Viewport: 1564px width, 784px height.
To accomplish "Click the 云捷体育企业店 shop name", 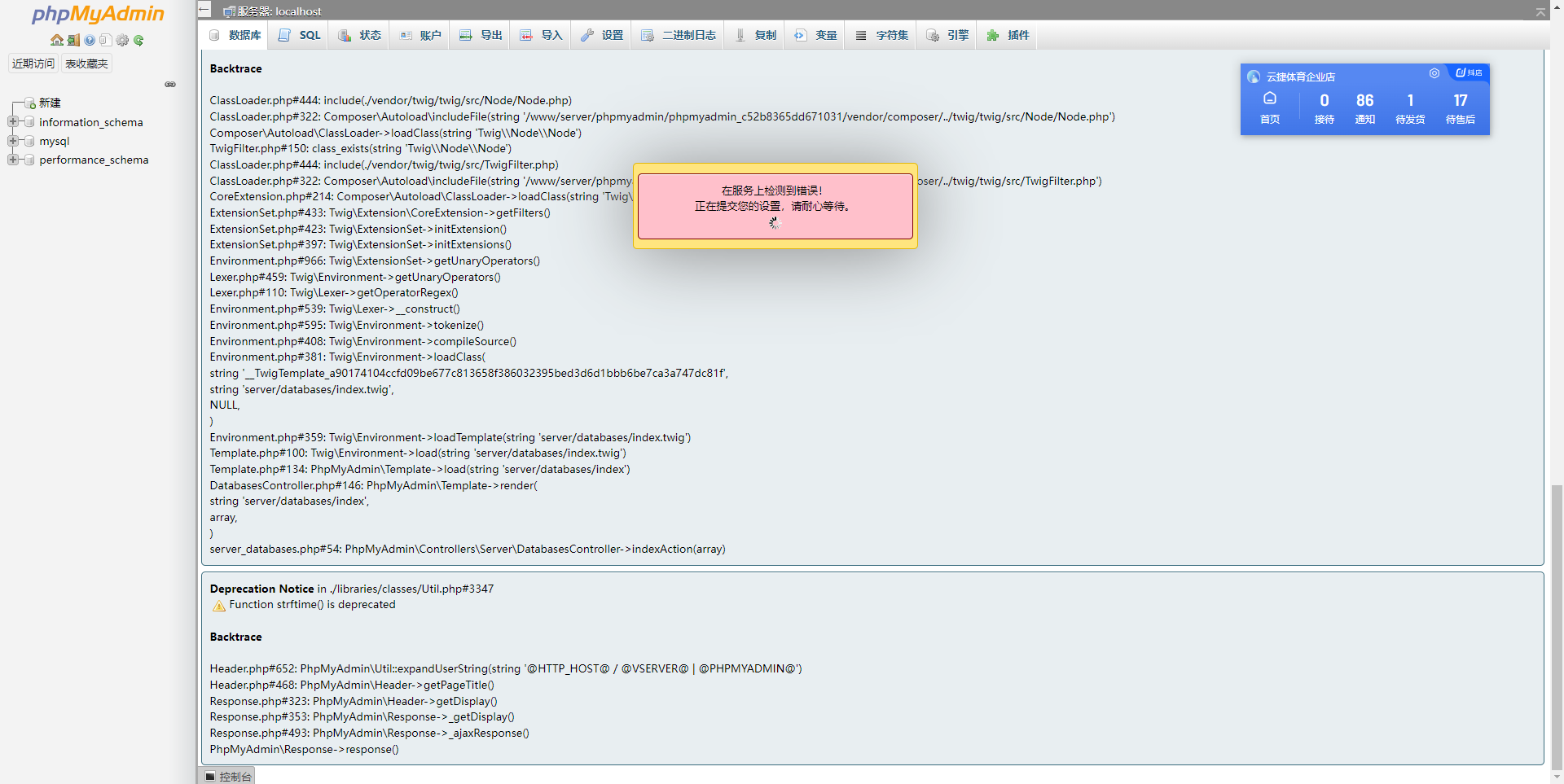I will click(x=1301, y=77).
